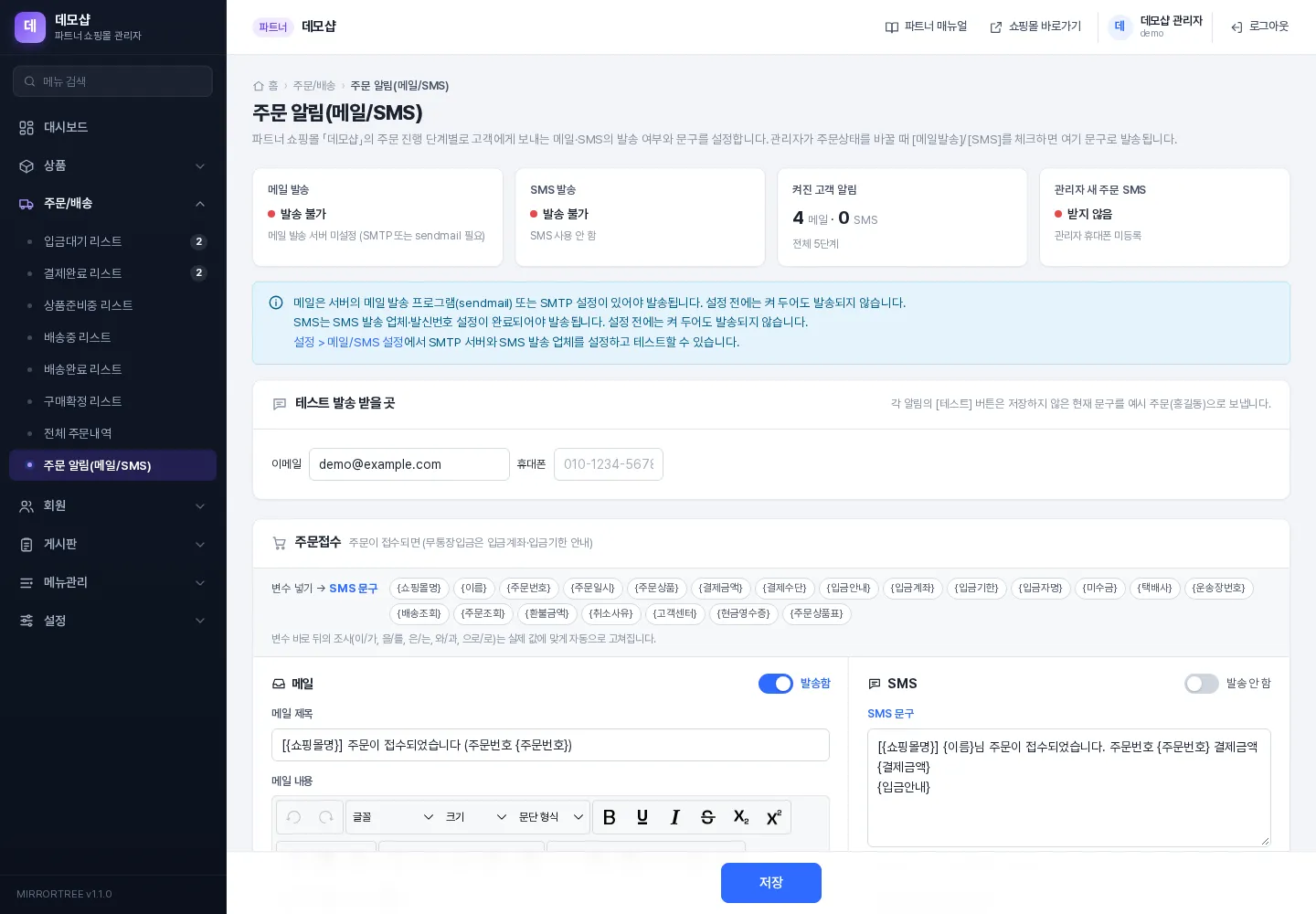This screenshot has height=914, width=1316.
Task: Click the home icon in breadcrumb
Action: coord(259,86)
